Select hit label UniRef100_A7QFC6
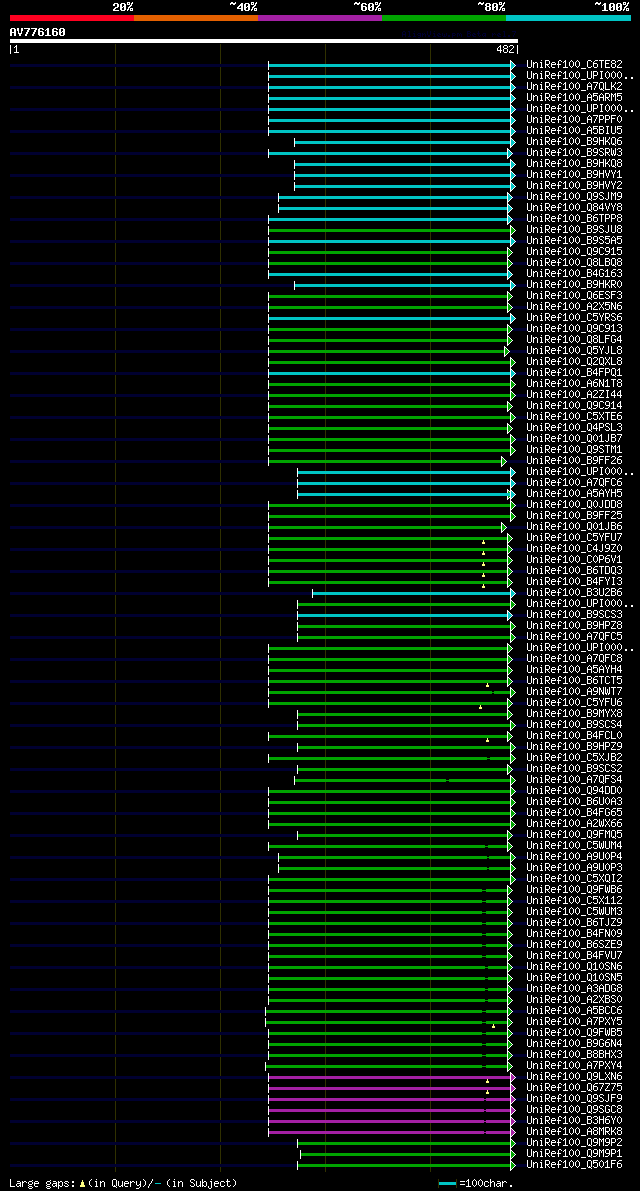Image resolution: width=640 pixels, height=1191 pixels. click(574, 483)
